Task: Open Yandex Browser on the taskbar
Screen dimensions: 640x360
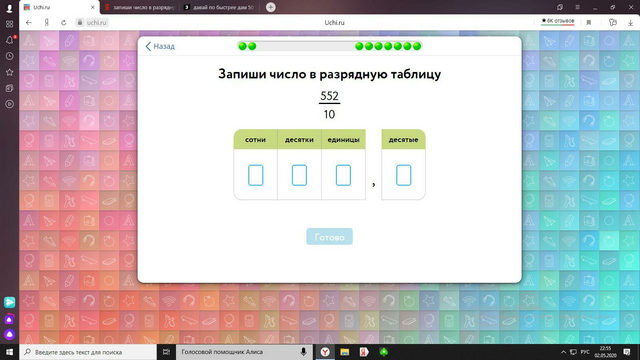Action: (x=324, y=352)
